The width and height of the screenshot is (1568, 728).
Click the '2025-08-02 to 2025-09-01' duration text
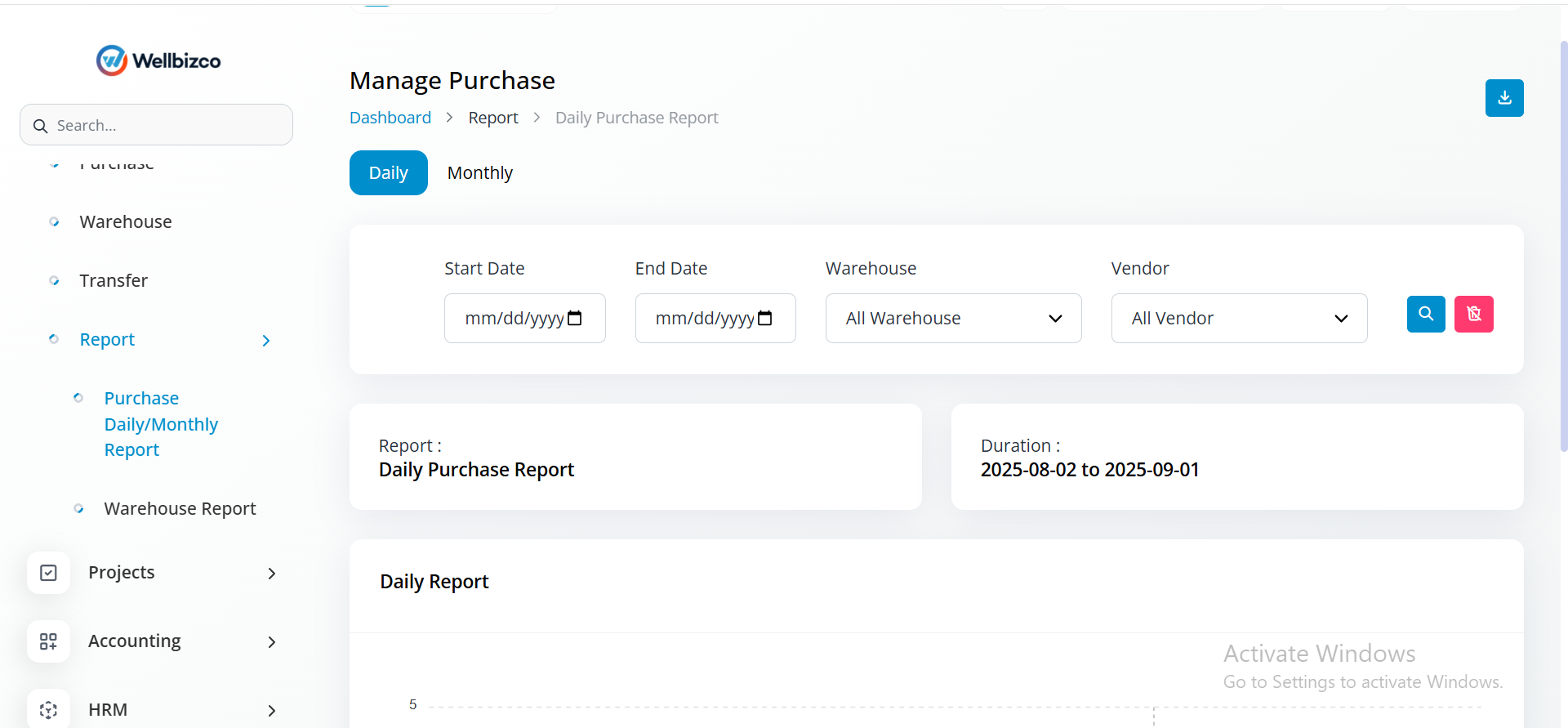1090,470
